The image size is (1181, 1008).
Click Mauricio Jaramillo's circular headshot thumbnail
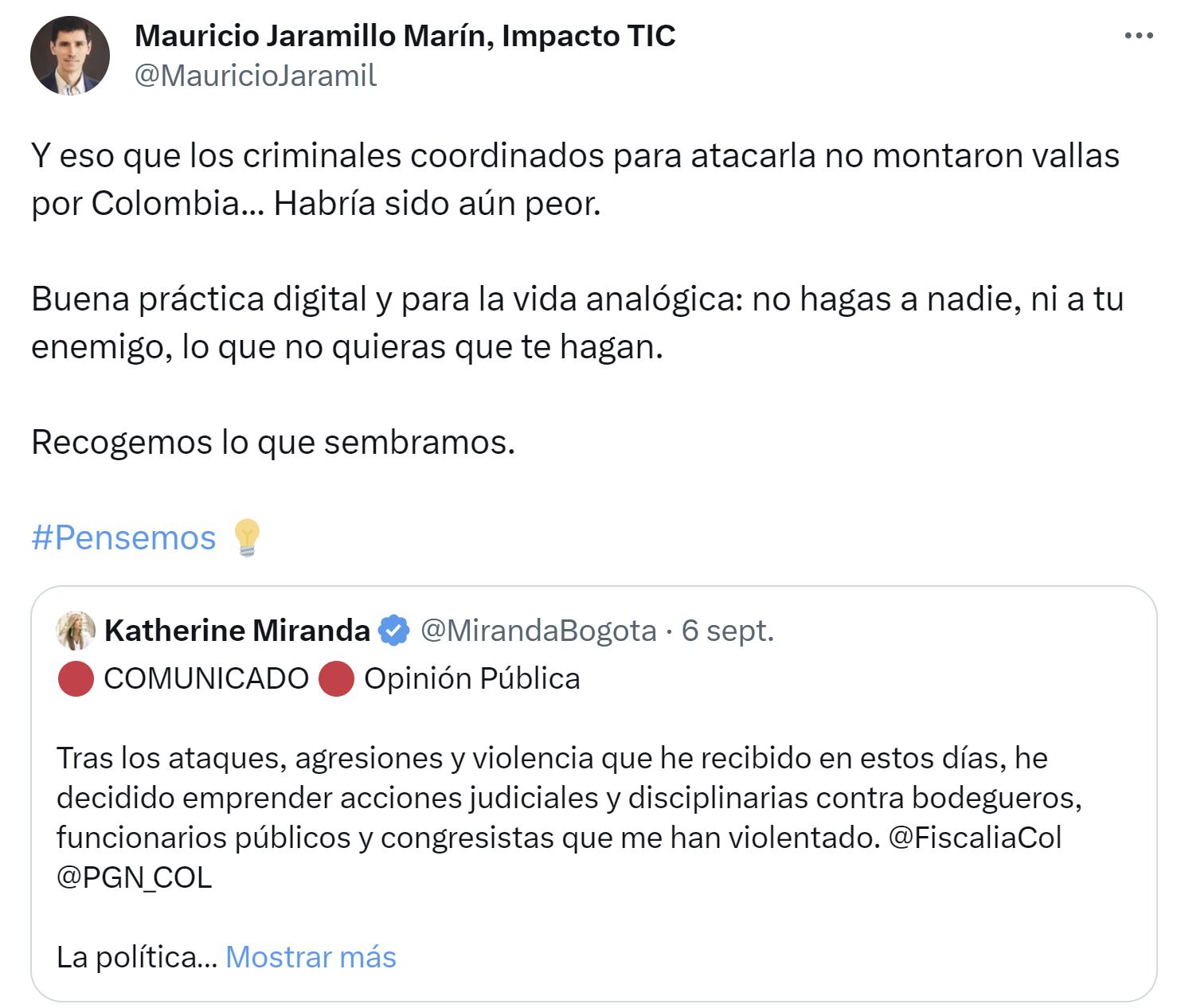point(70,54)
